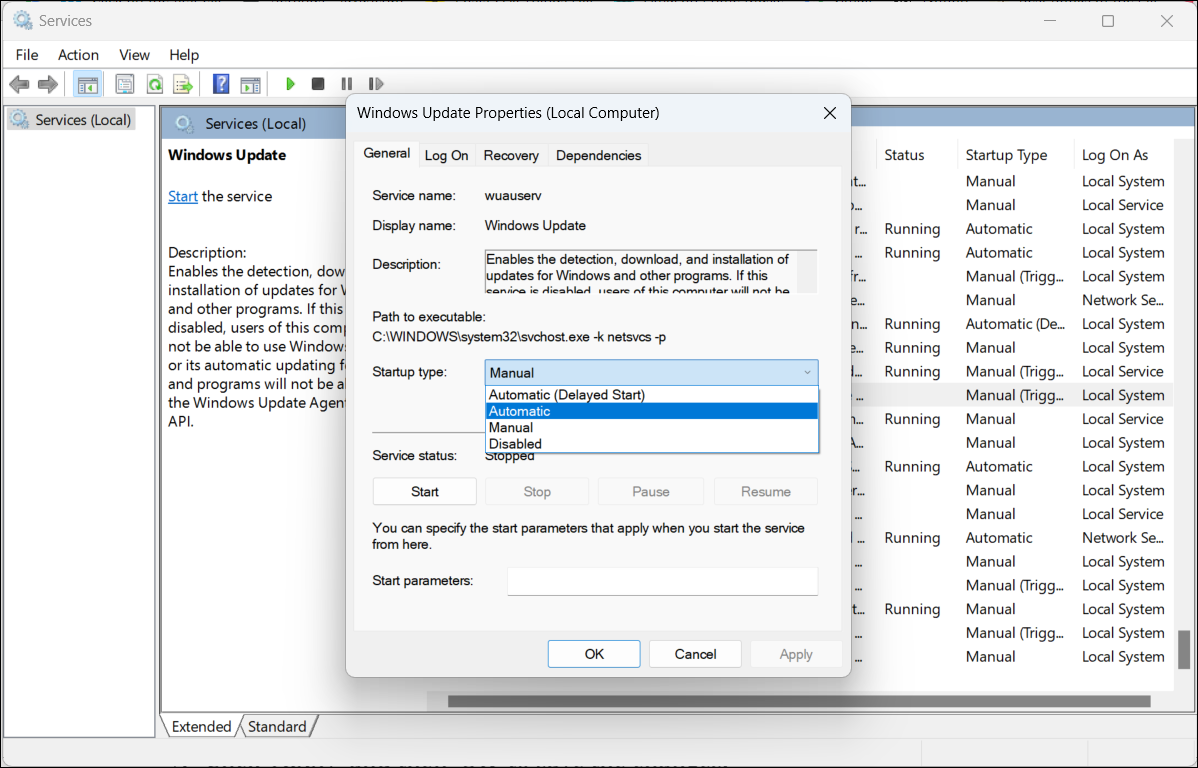The height and width of the screenshot is (768, 1198).
Task: Click the vertical scrollbar of the services list
Action: pos(1183,650)
